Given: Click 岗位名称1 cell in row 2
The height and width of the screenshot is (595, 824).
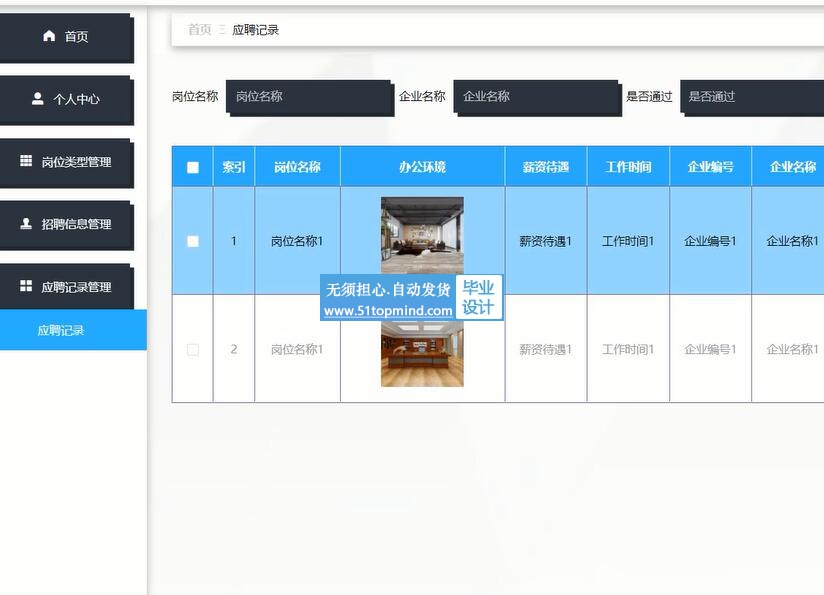Looking at the screenshot, I should 297,350.
